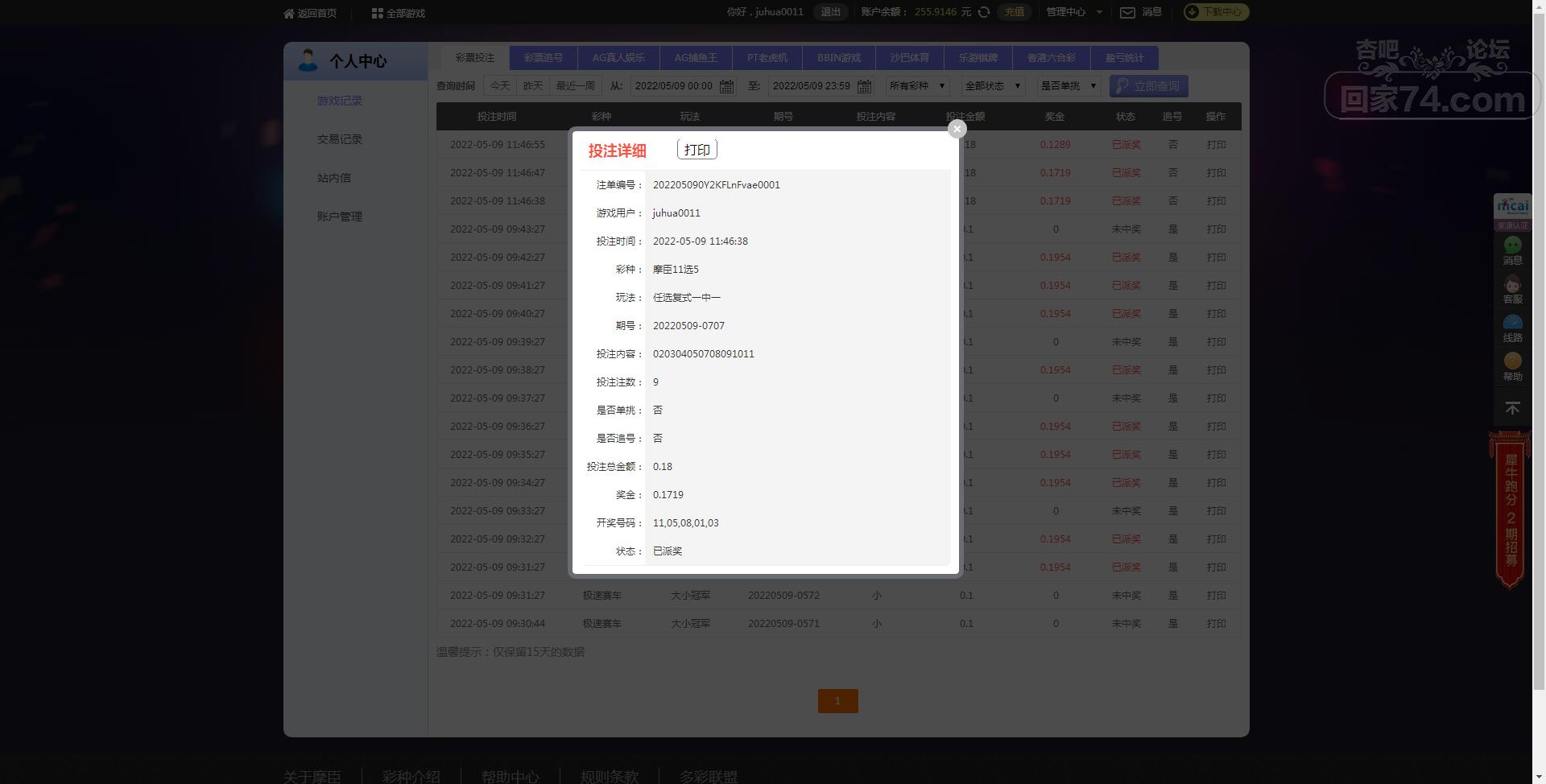
Task: Switch to the 香港六合彩 tab
Action: [1051, 58]
